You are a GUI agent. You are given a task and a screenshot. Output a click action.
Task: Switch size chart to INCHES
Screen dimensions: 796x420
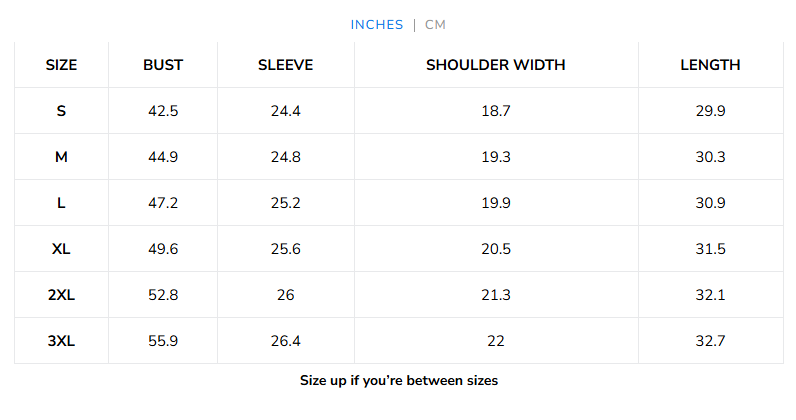tap(377, 25)
